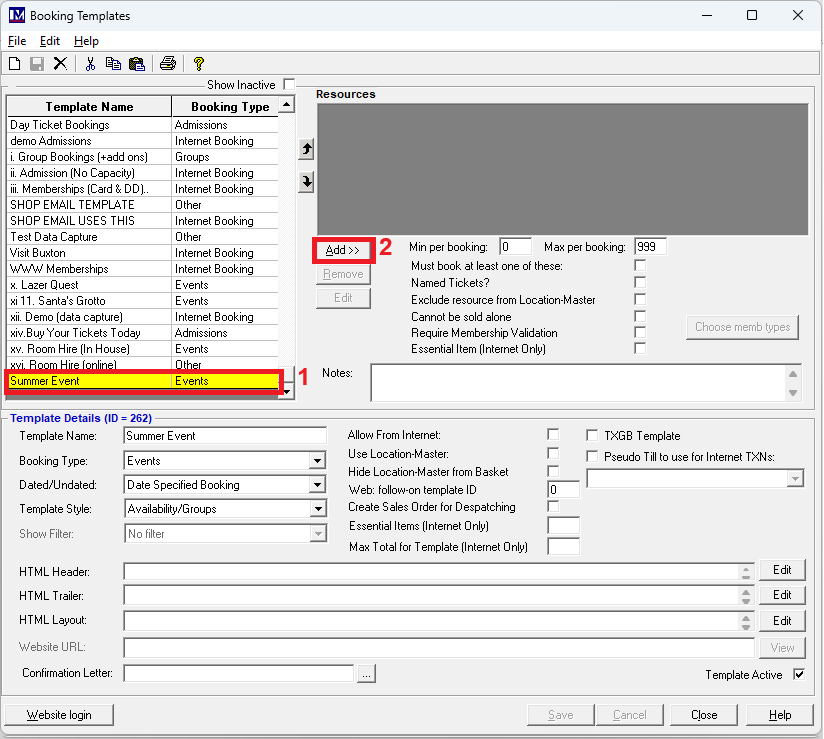
Task: Toggle the TXGB Template checkbox
Action: coord(593,436)
